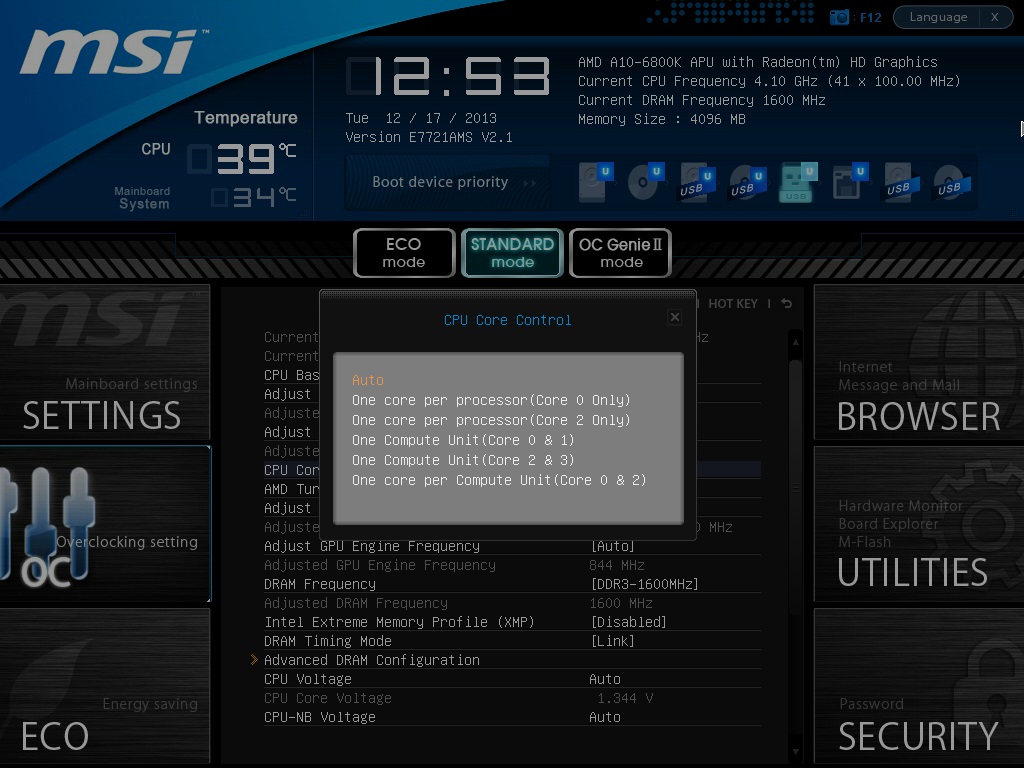The image size is (1024, 768).
Task: Click the CPU temperature 39°C readout
Action: (x=243, y=158)
